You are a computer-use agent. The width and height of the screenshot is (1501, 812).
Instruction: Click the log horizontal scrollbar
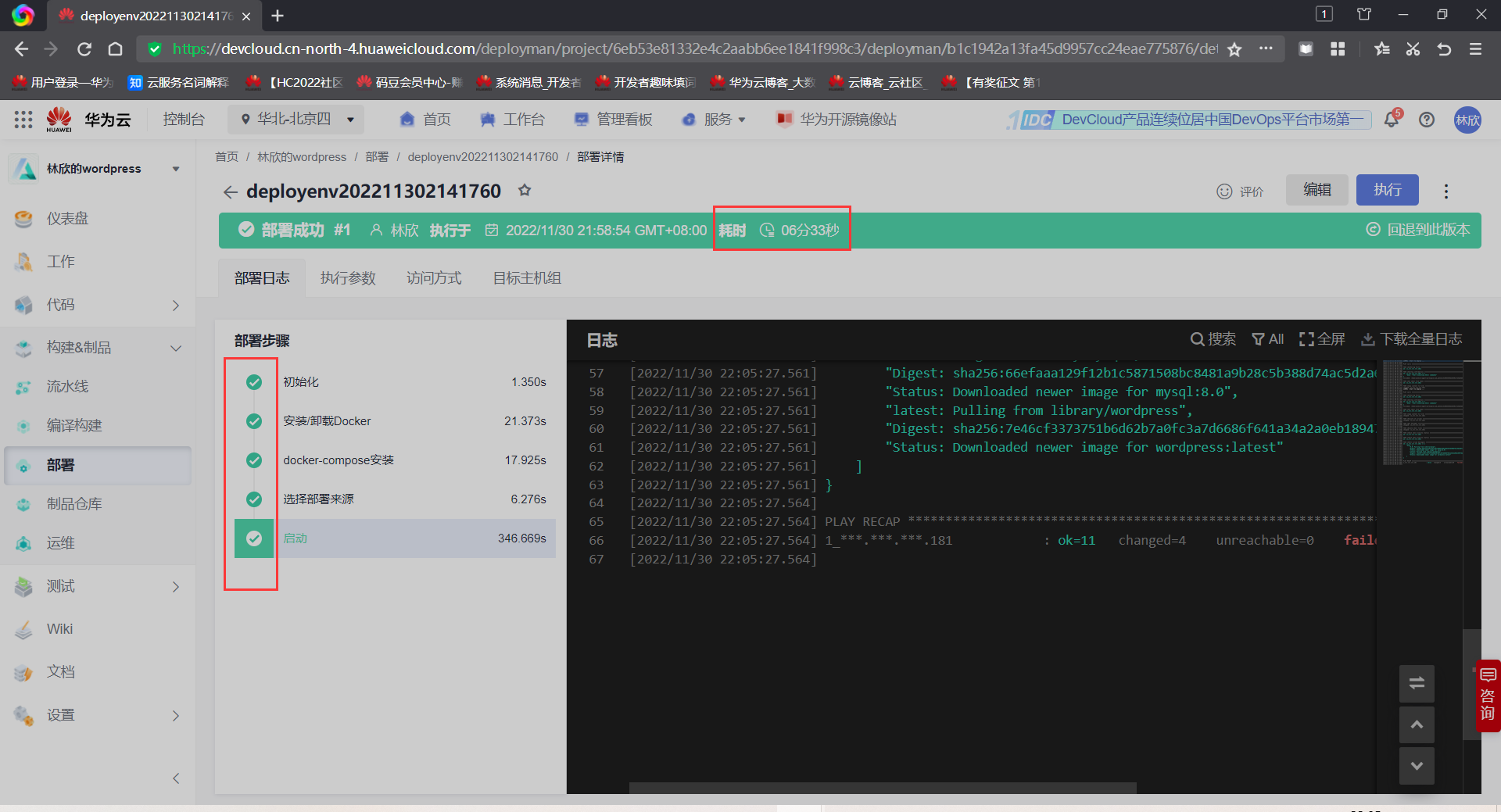tap(883, 788)
